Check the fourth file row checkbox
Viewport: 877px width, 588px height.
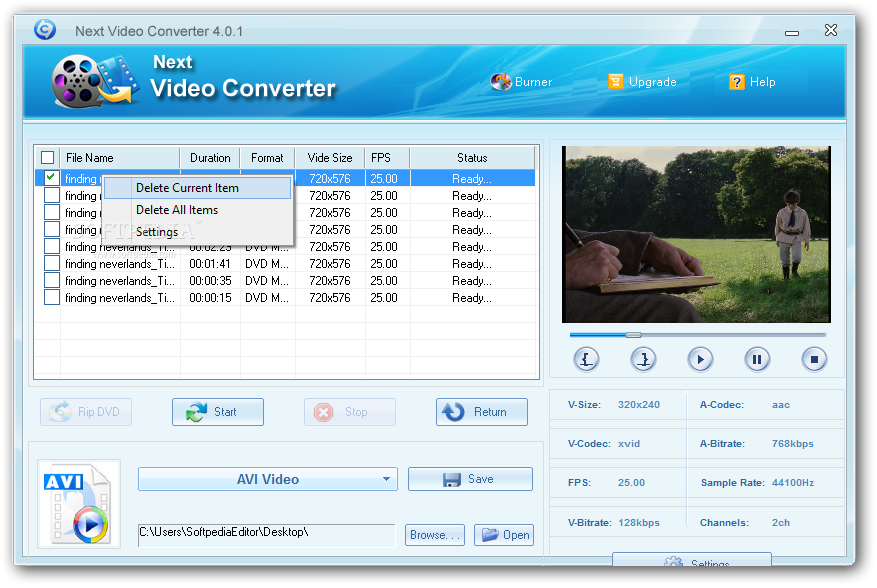click(51, 229)
